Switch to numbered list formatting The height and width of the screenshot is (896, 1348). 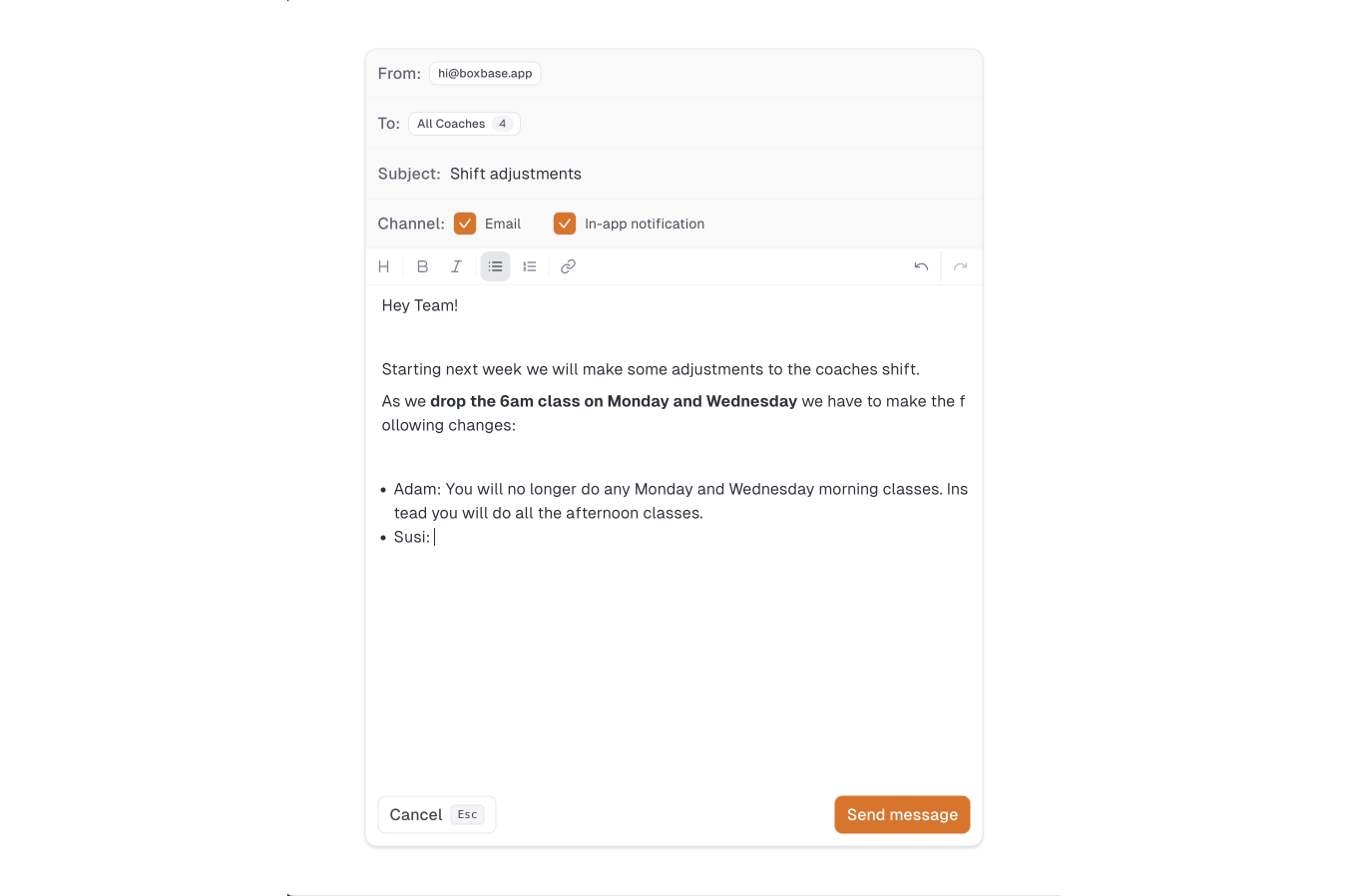coord(530,266)
